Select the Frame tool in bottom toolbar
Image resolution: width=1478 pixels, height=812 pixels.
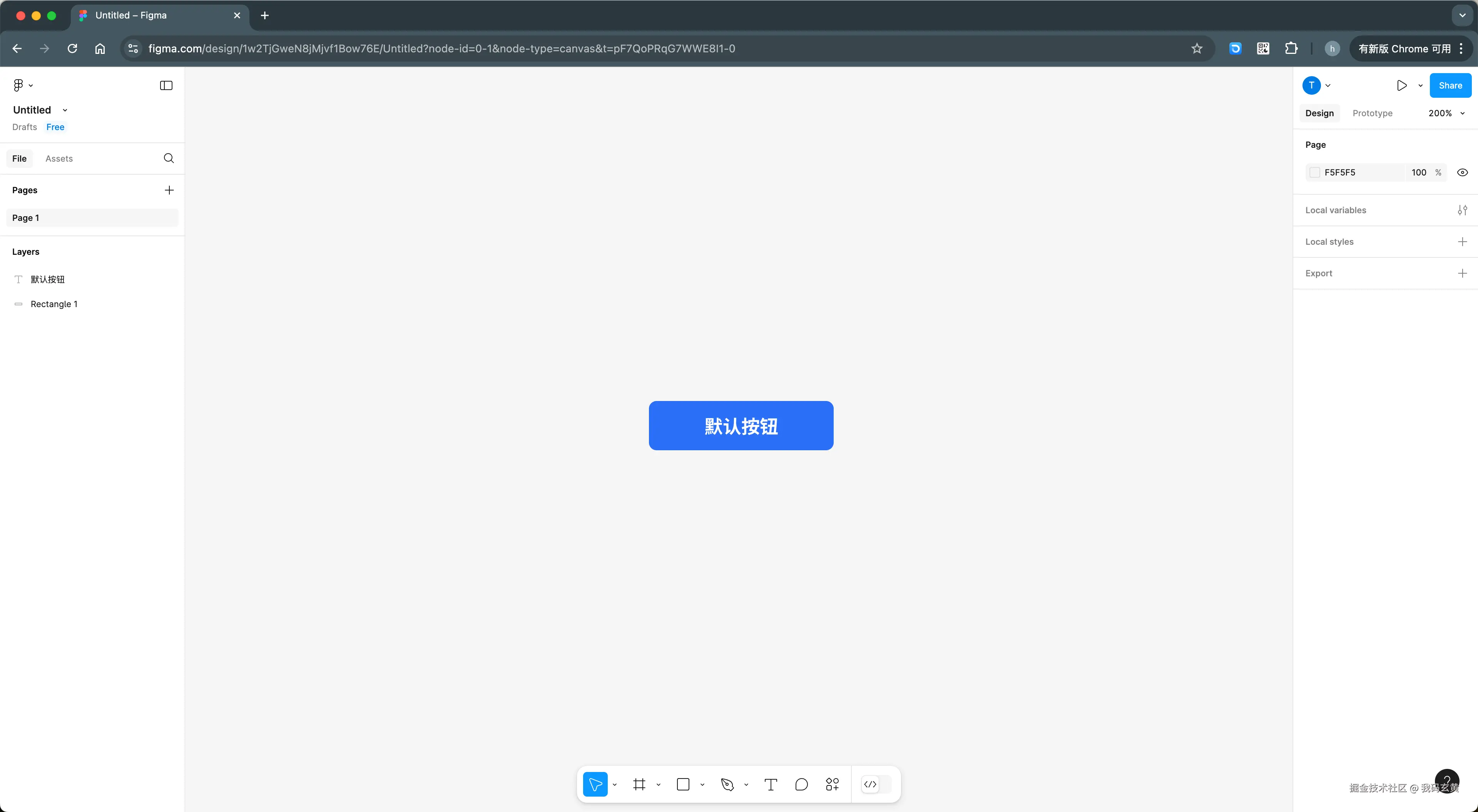(x=639, y=784)
